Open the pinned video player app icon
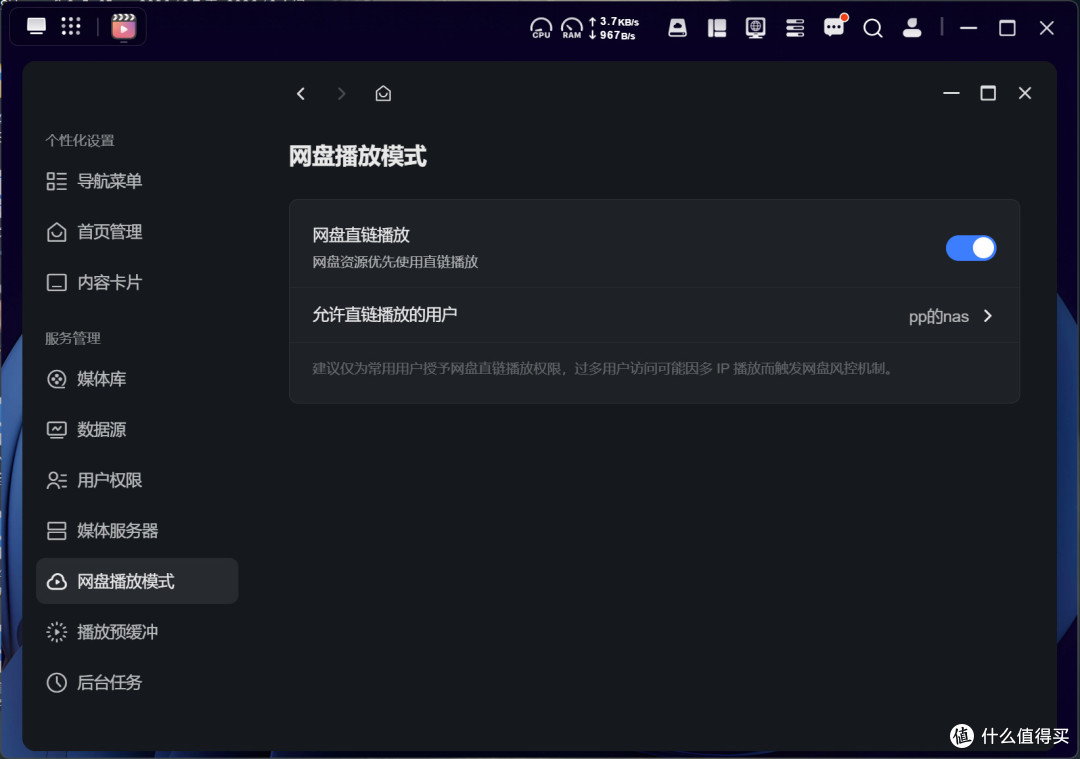The image size is (1080, 759). pyautogui.click(x=124, y=28)
